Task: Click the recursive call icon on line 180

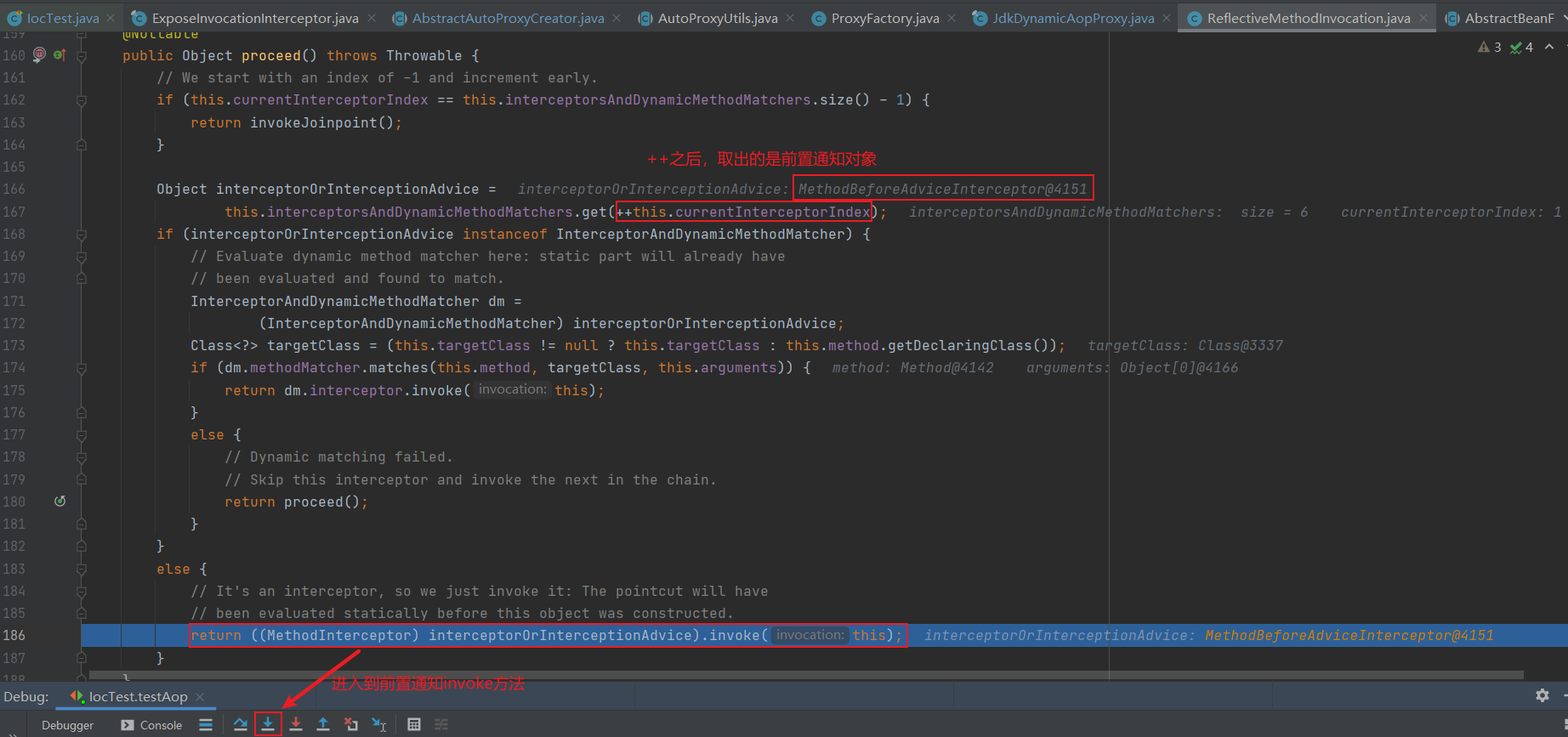Action: tap(60, 501)
